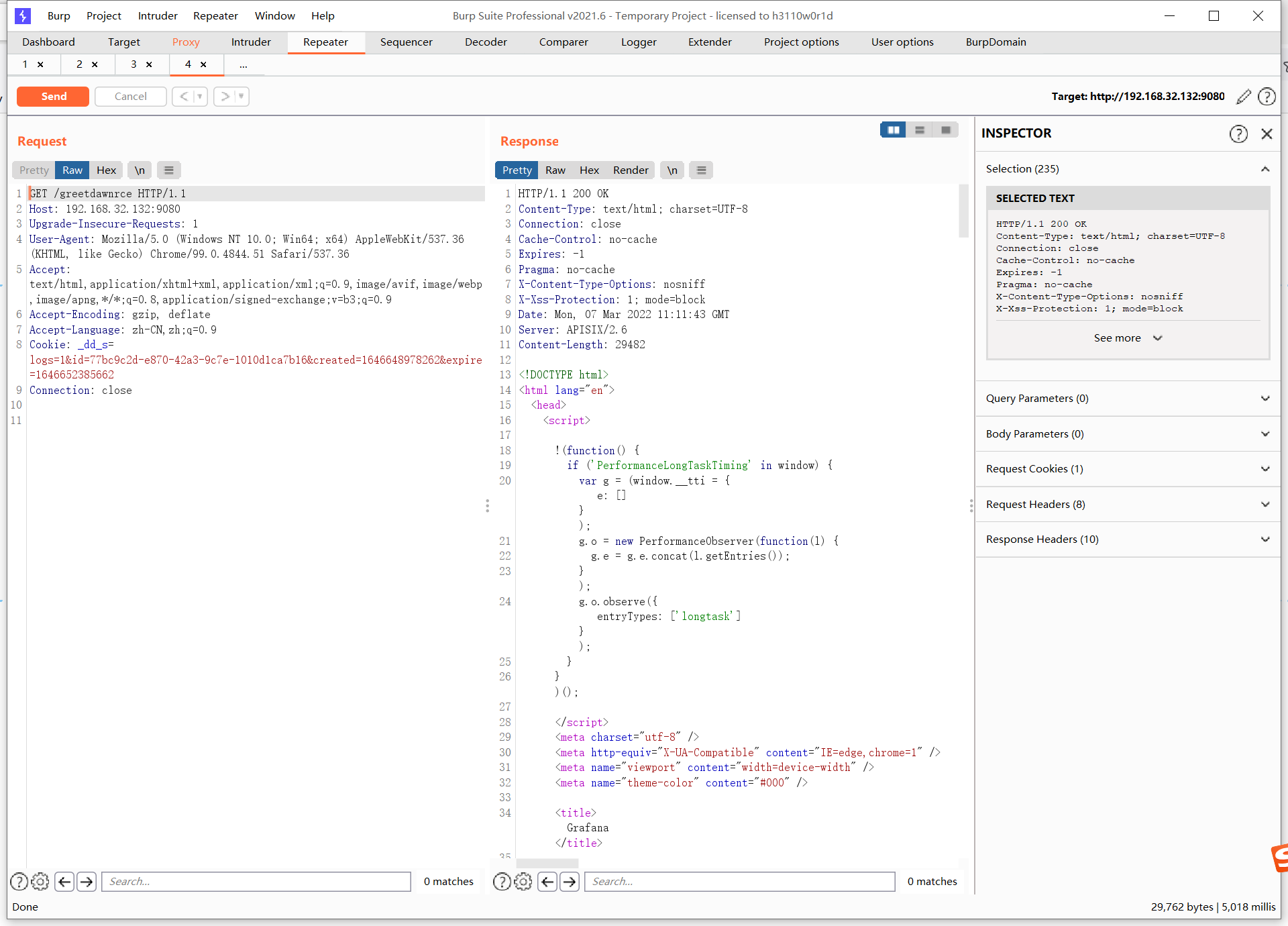The width and height of the screenshot is (1288, 926).
Task: Toggle request non-printable characters \n
Action: pos(140,170)
